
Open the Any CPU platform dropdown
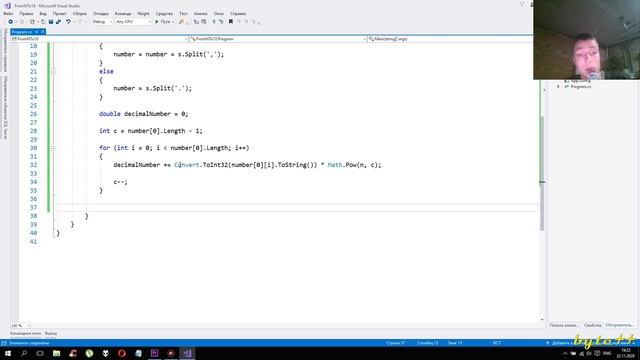pyautogui.click(x=133, y=22)
